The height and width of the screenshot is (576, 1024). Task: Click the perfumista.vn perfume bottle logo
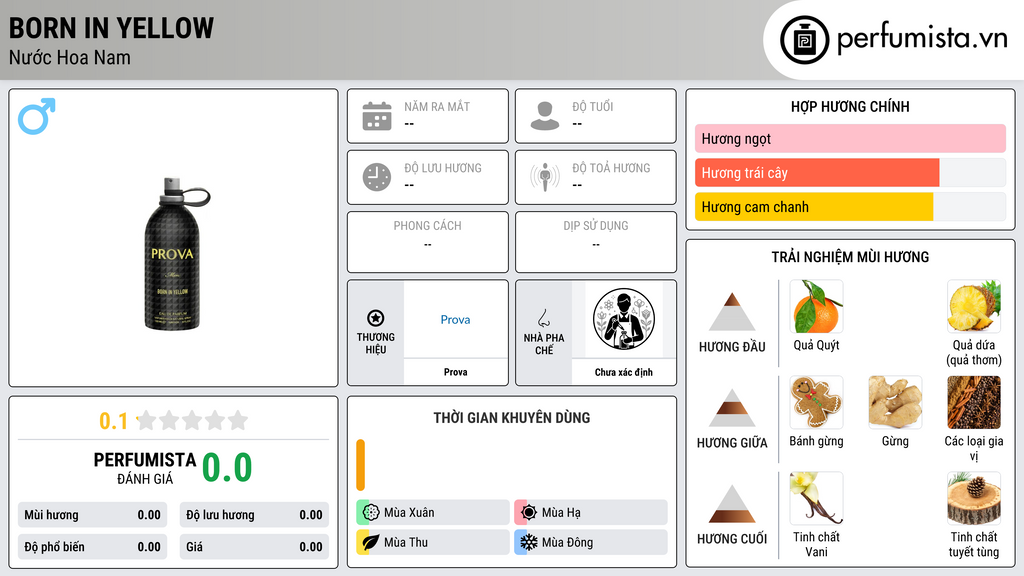pos(805,40)
